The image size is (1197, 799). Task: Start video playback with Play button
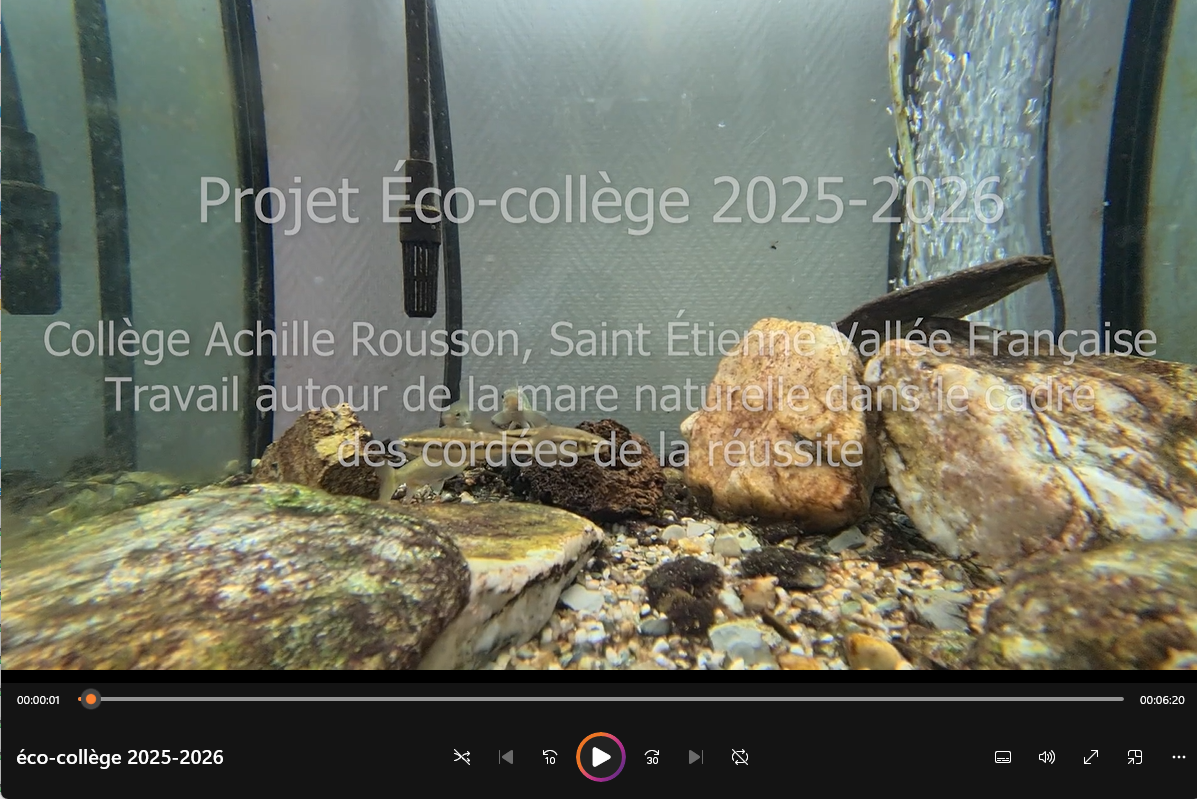pos(601,757)
